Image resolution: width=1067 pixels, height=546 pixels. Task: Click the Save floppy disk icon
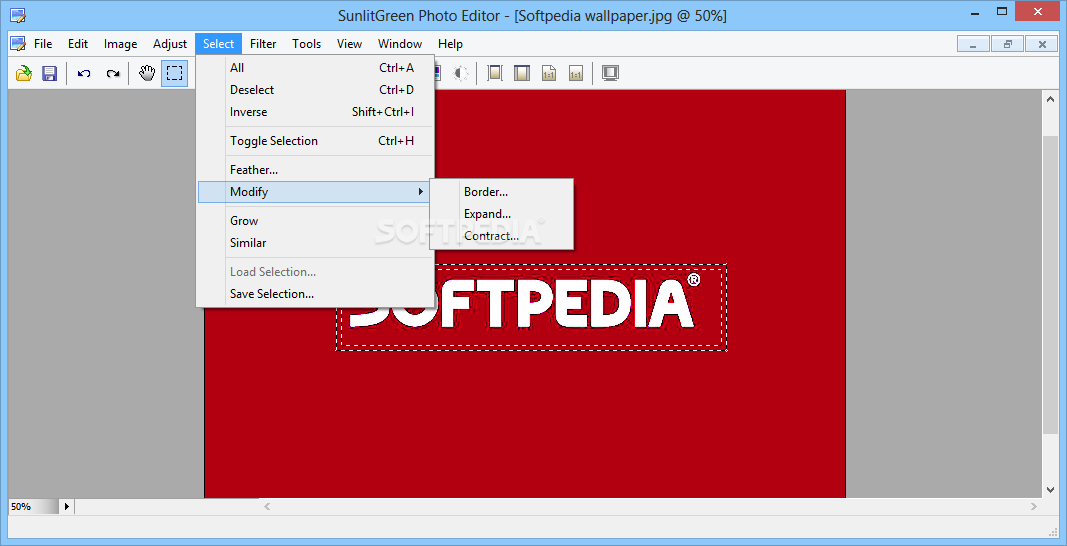pyautogui.click(x=50, y=74)
